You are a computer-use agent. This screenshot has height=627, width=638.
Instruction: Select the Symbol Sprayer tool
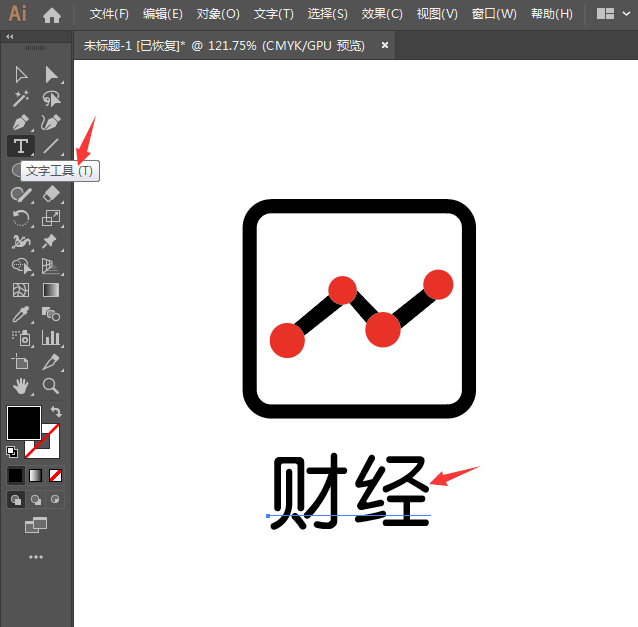21,338
